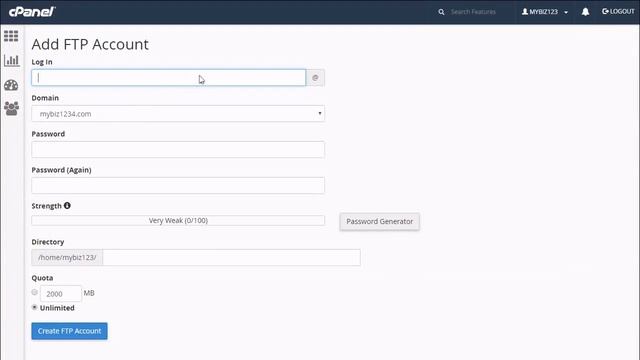Viewport: 640px width, 360px height.
Task: Select the Unlimited quota radio button
Action: pyautogui.click(x=35, y=307)
